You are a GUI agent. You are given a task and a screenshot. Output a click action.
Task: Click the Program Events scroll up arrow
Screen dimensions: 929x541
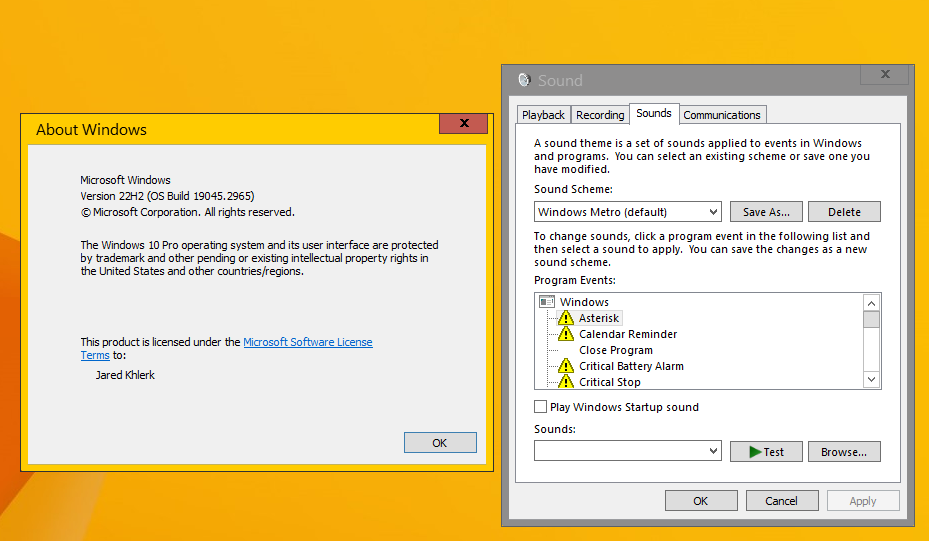coord(872,303)
